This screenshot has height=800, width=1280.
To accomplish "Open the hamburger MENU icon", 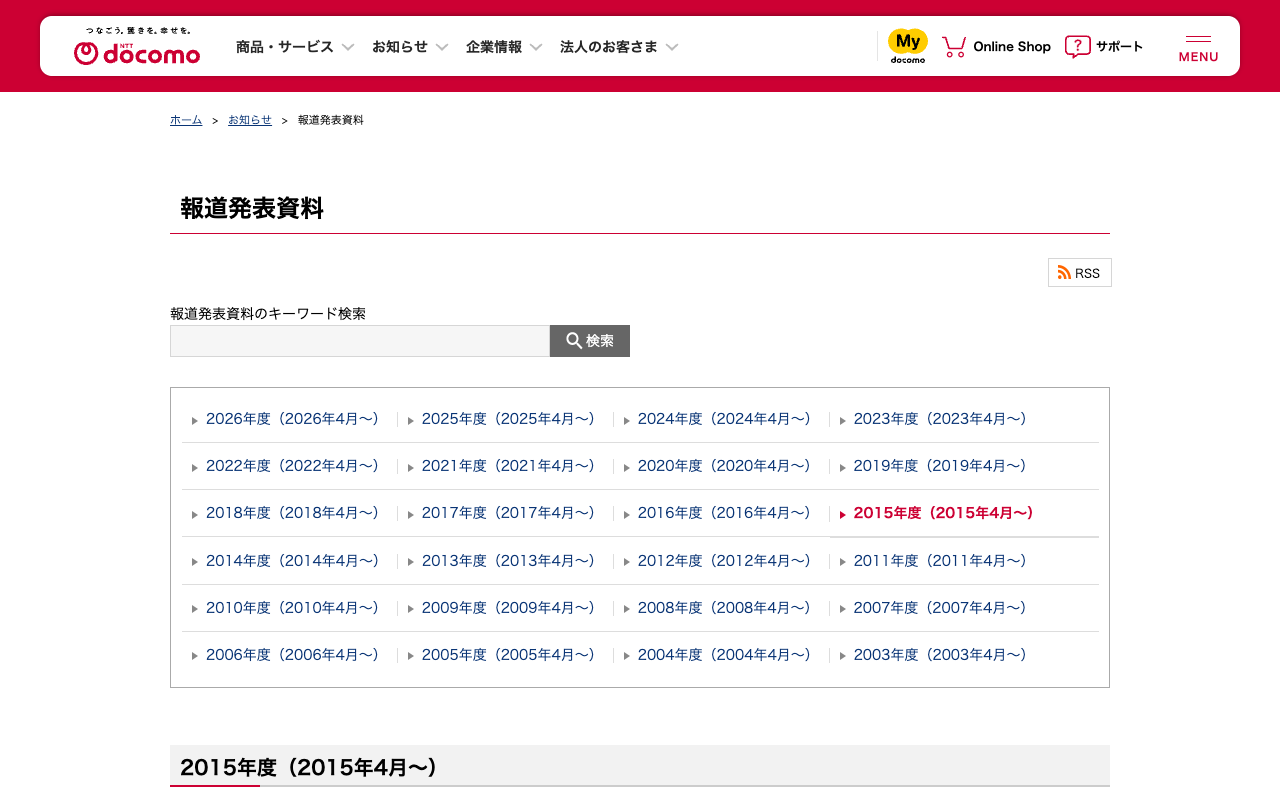I will (1198, 47).
